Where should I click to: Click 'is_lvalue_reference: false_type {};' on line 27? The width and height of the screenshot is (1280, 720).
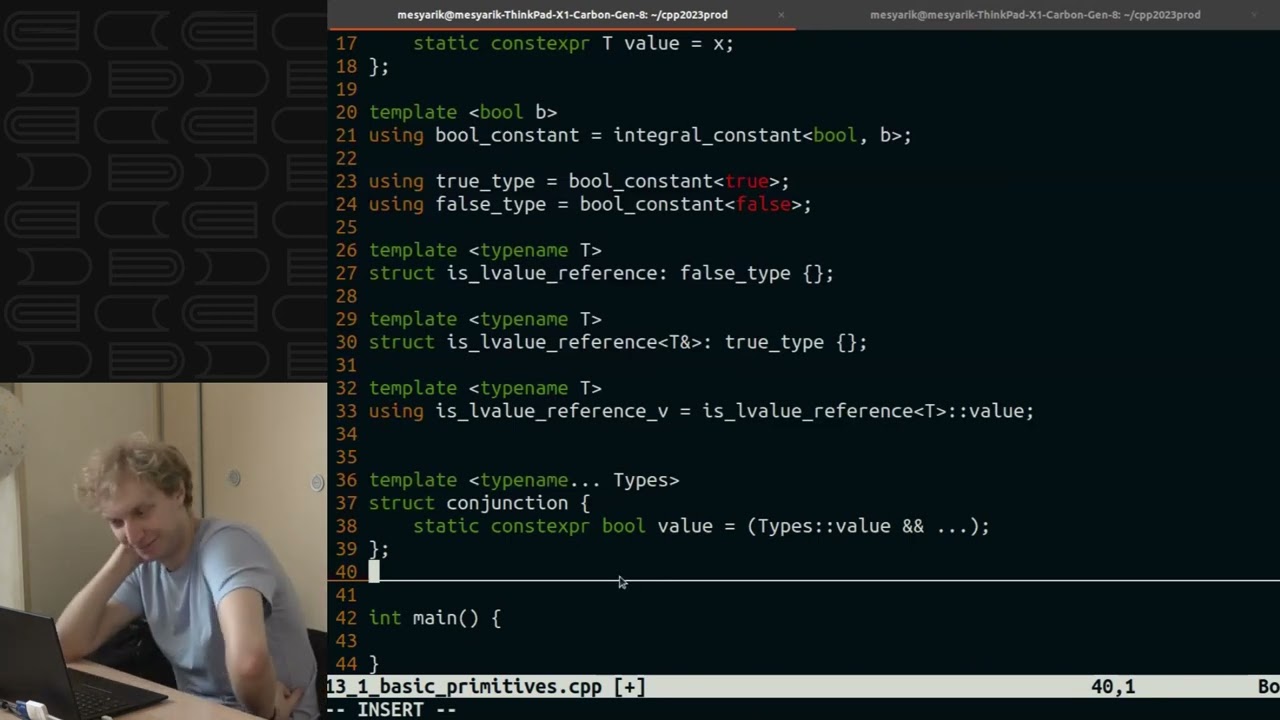[640, 273]
